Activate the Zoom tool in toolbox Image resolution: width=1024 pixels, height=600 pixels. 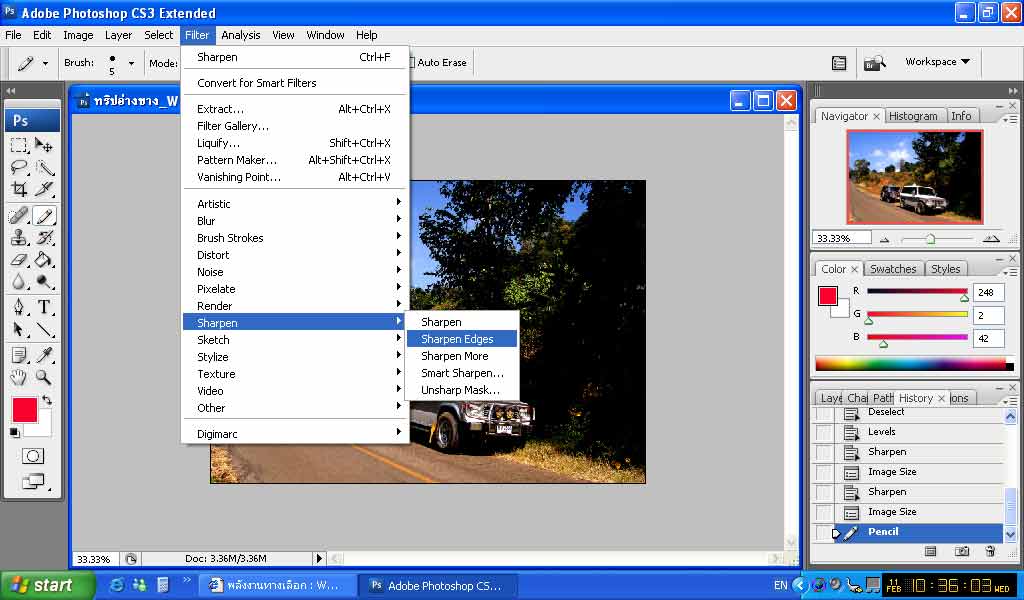[x=44, y=377]
